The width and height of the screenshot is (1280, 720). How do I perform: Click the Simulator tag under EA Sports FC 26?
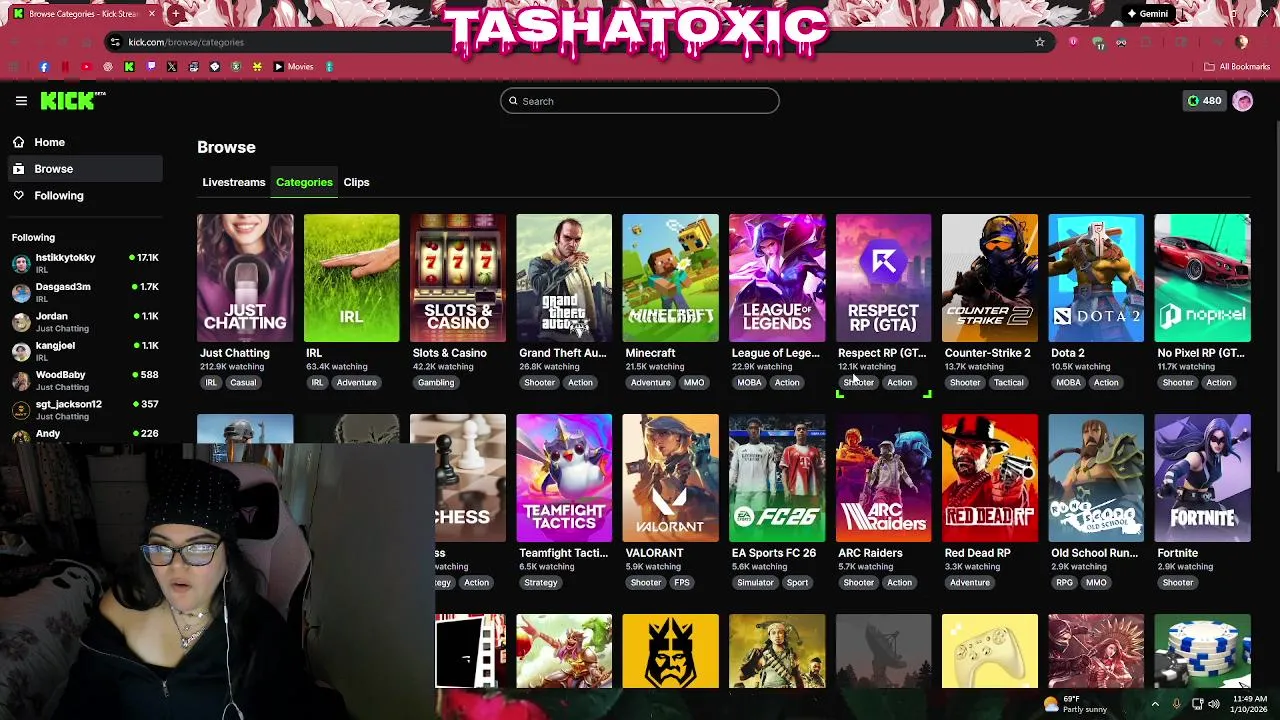pos(755,582)
